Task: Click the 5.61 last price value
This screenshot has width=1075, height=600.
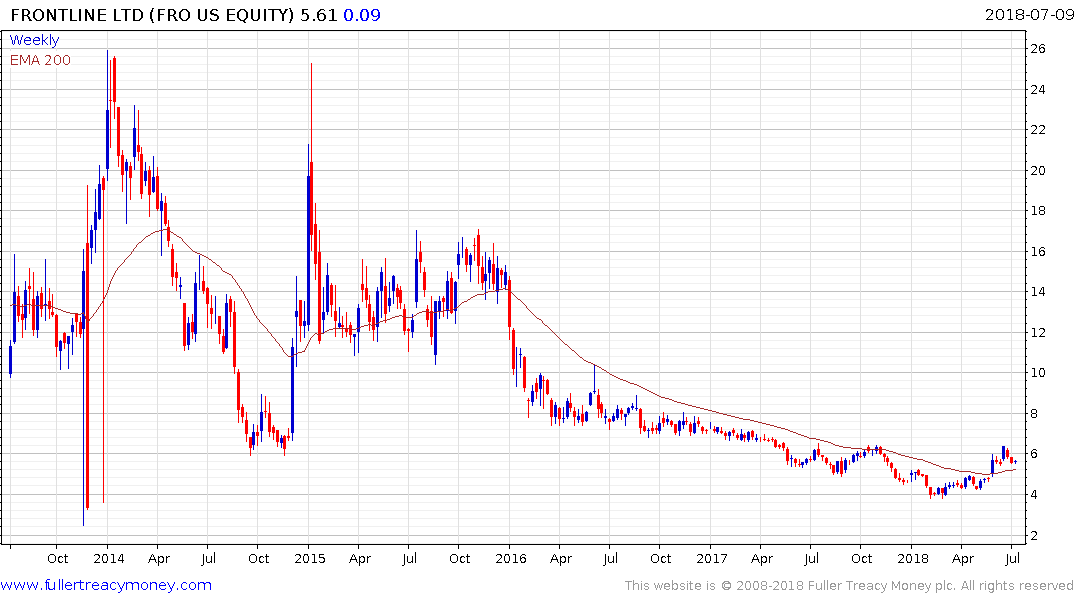Action: point(319,15)
